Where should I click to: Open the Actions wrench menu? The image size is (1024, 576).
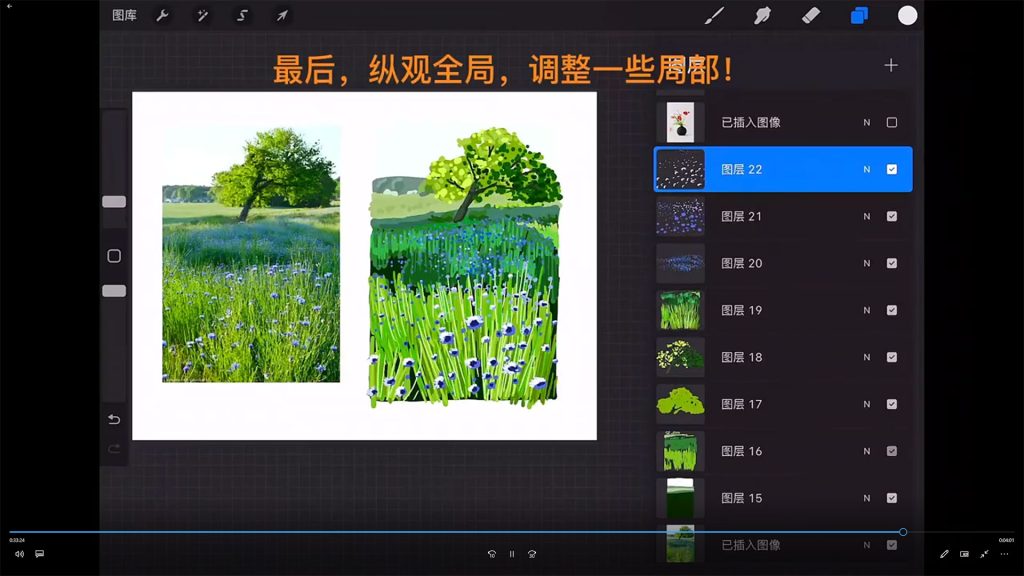tap(162, 15)
